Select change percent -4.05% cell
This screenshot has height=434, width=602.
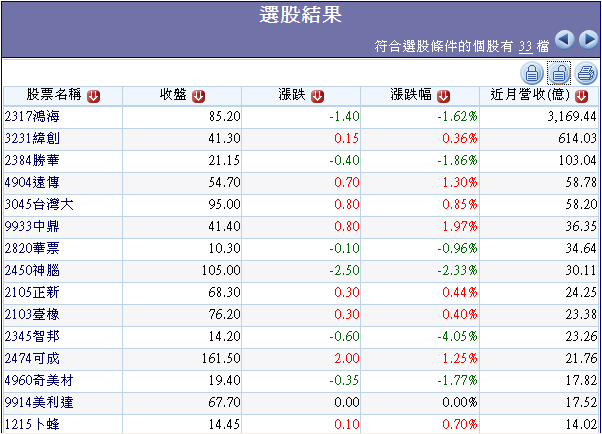pyautogui.click(x=420, y=336)
